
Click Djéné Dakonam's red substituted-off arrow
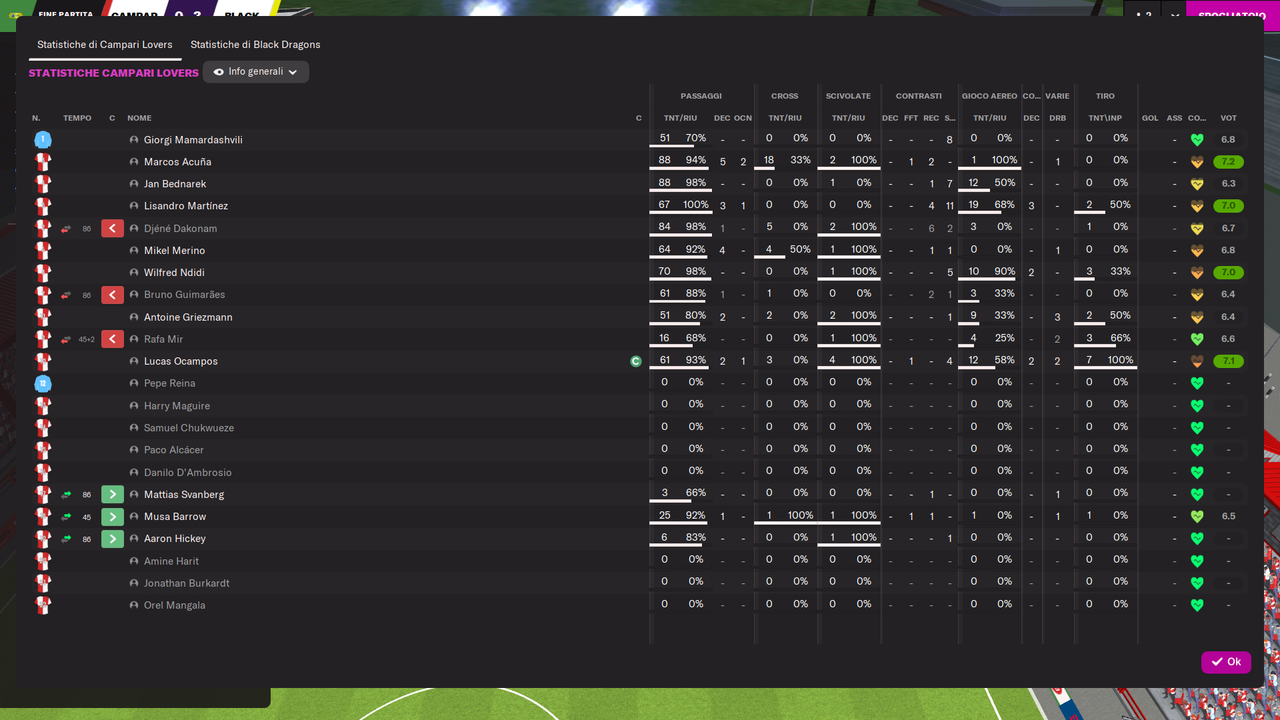coord(113,228)
